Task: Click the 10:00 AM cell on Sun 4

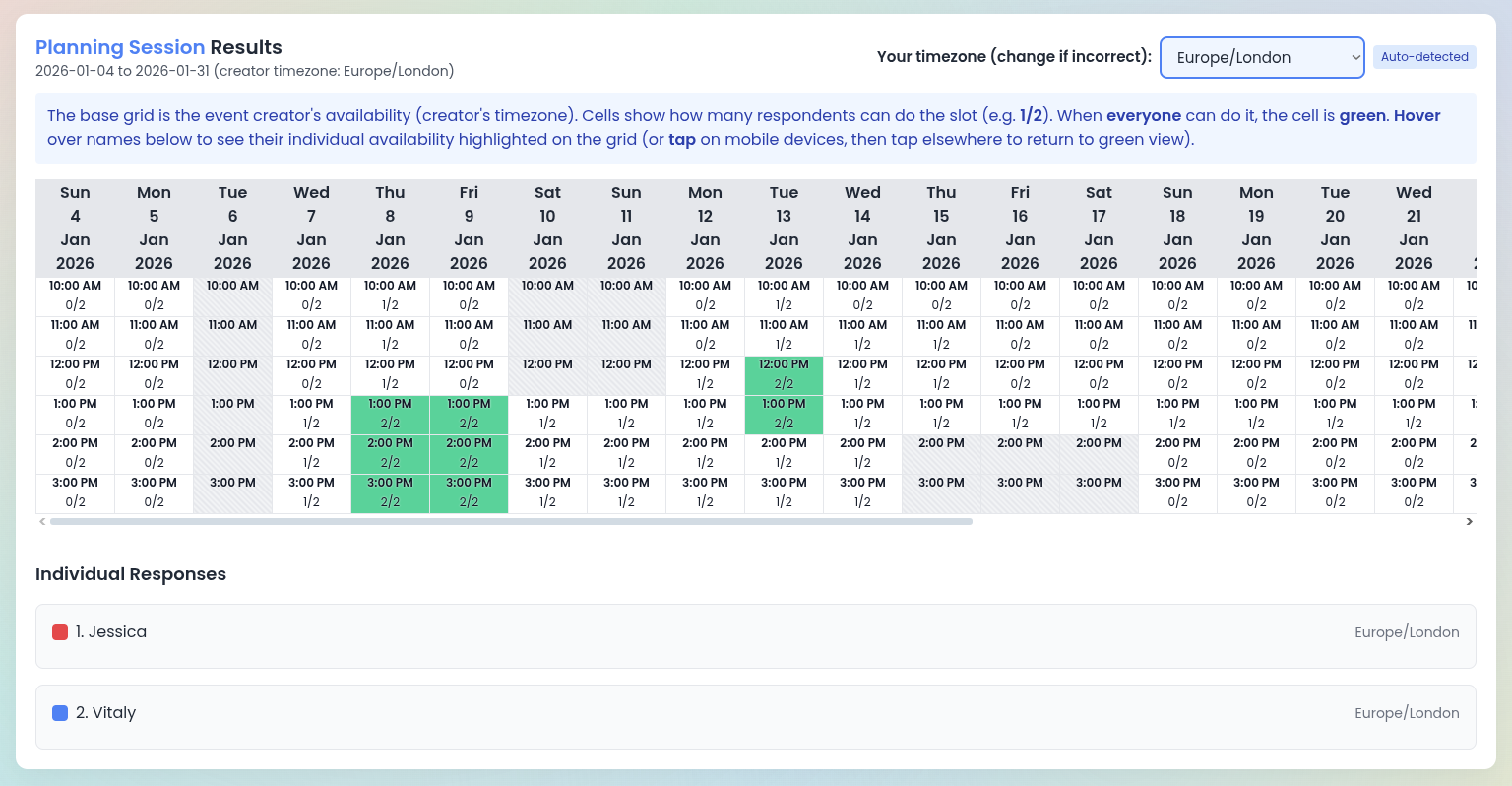Action: (x=75, y=296)
